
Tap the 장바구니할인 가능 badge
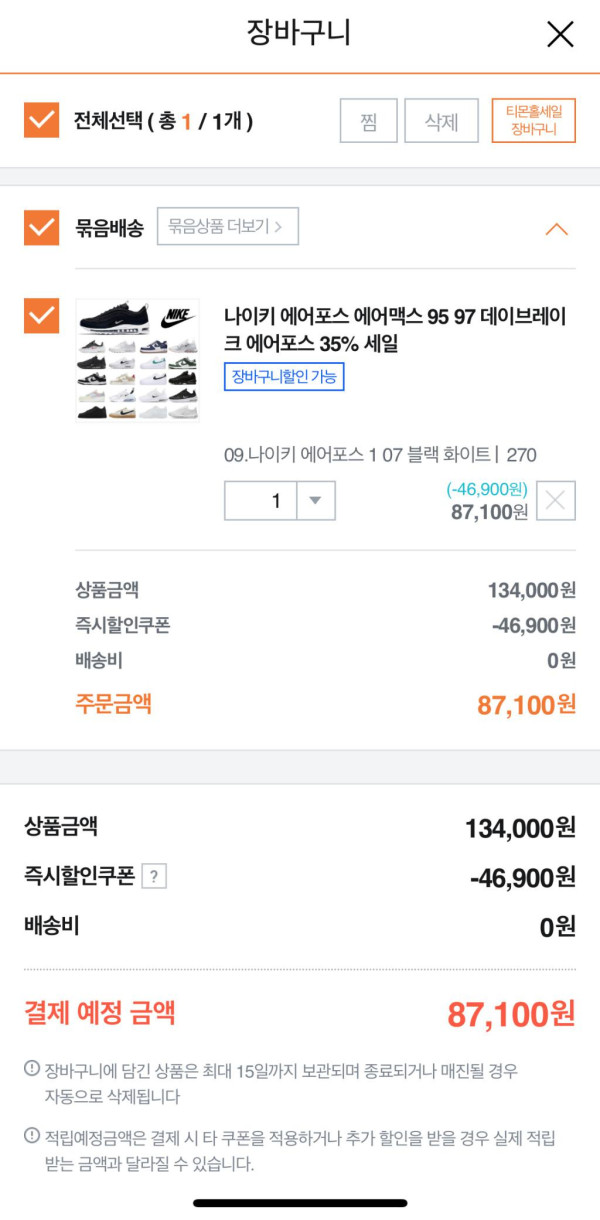284,377
